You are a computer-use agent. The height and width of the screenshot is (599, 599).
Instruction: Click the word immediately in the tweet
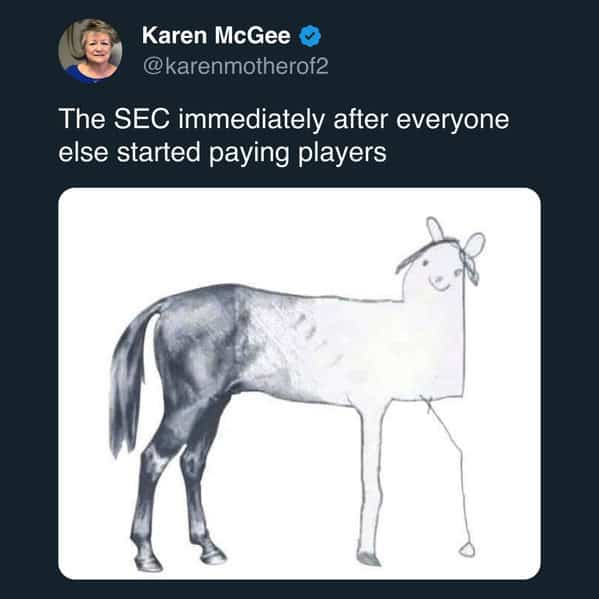pos(251,120)
